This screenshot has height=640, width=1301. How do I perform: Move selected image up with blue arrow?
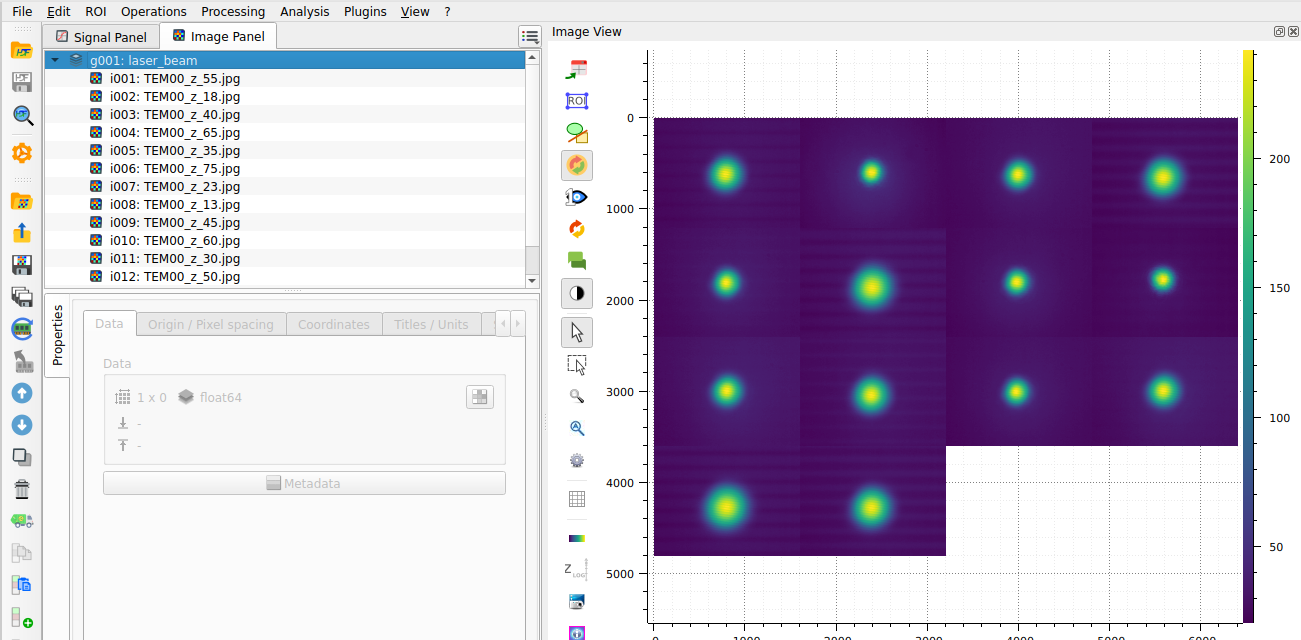point(22,393)
